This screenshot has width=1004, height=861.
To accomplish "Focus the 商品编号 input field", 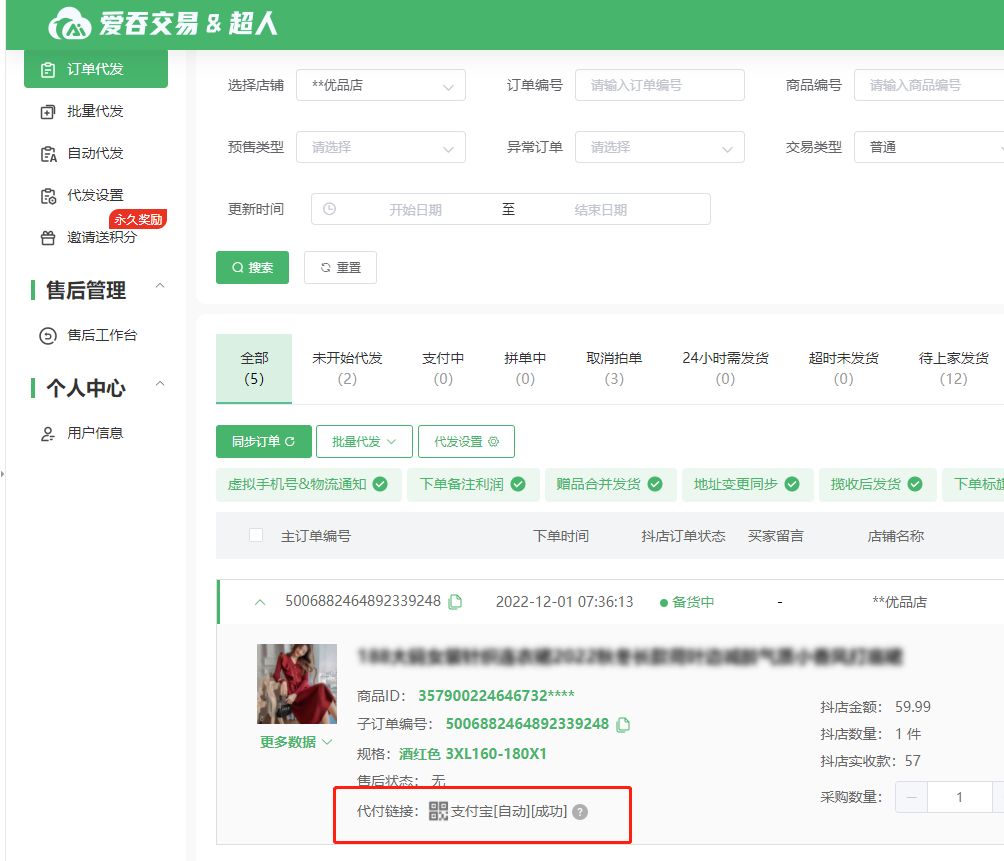I will click(929, 85).
